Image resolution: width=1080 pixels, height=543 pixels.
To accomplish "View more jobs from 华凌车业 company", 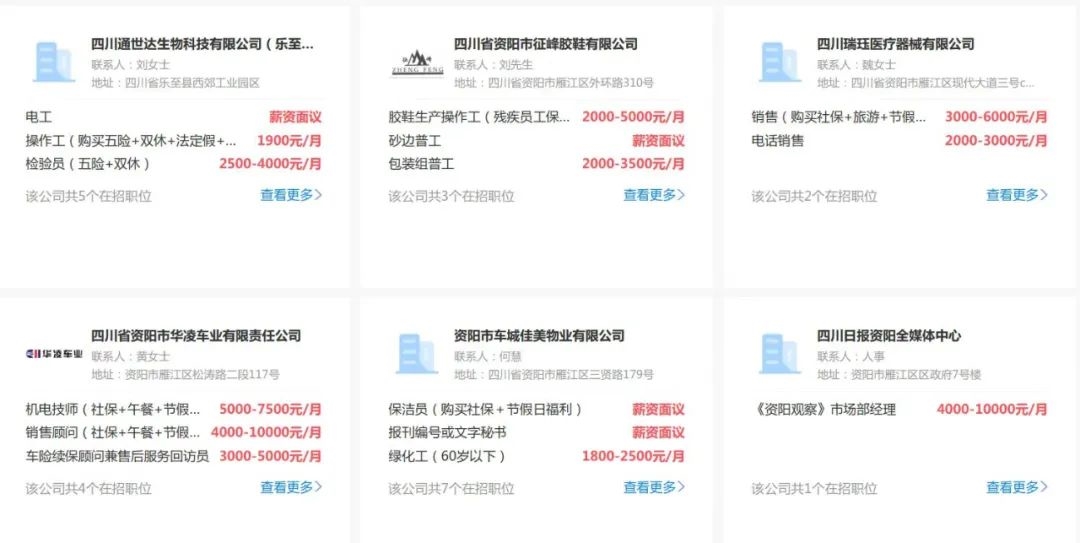I will tap(291, 487).
